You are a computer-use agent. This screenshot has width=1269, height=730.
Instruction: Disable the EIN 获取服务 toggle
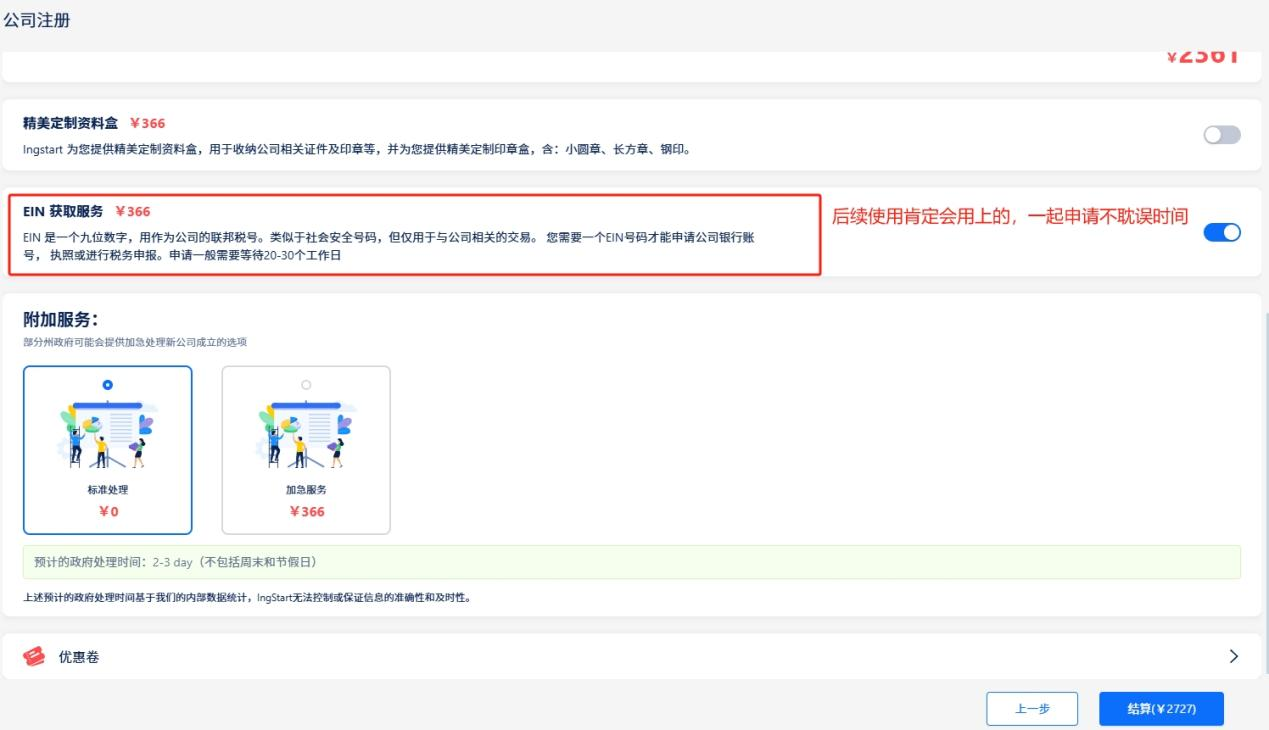tap(1222, 232)
